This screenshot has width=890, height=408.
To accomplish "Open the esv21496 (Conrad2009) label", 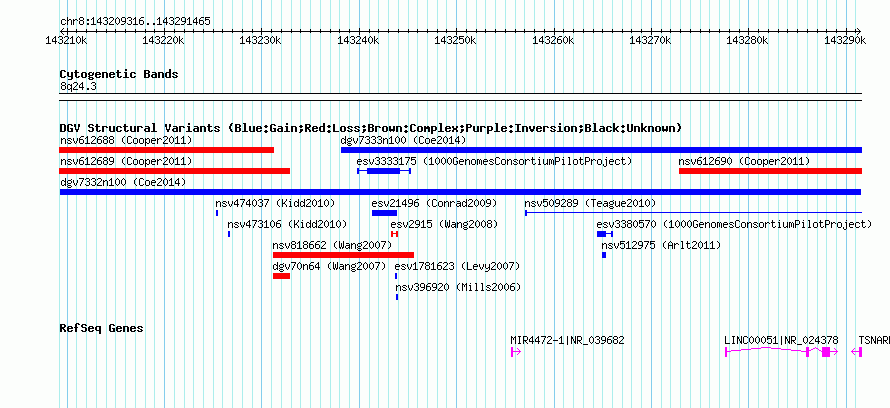I will (x=434, y=203).
